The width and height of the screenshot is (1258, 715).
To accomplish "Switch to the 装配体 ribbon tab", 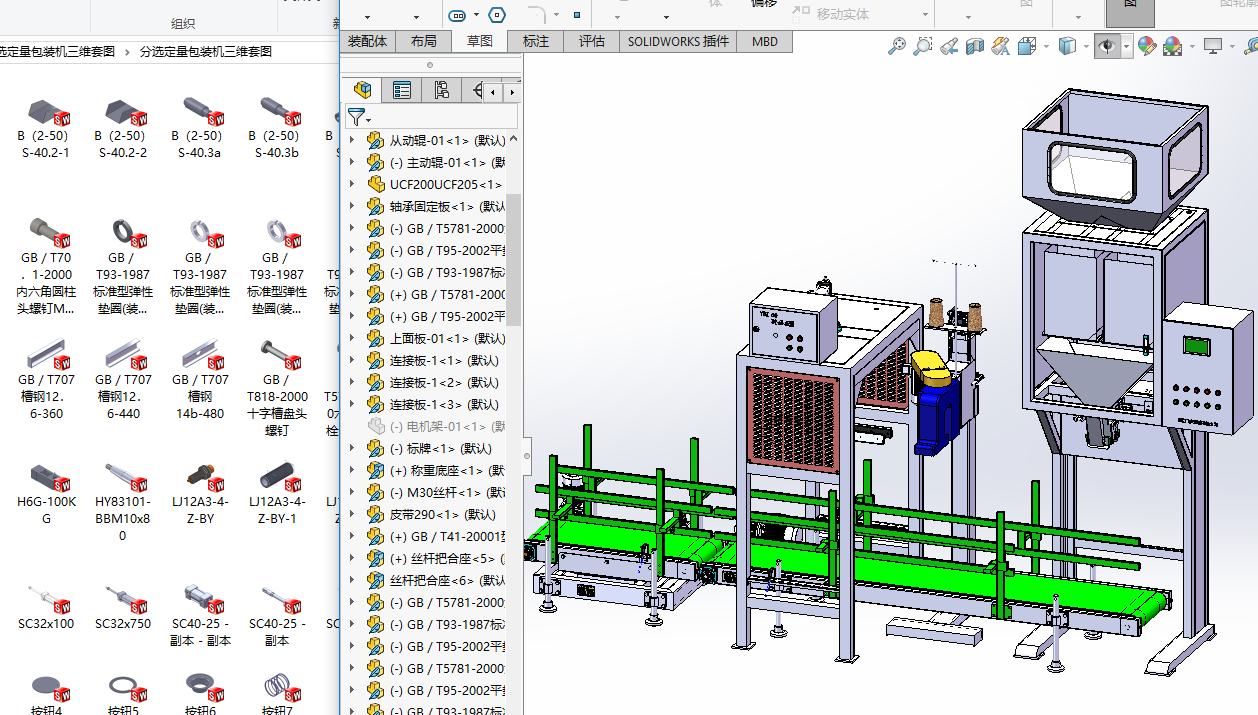I will 367,41.
